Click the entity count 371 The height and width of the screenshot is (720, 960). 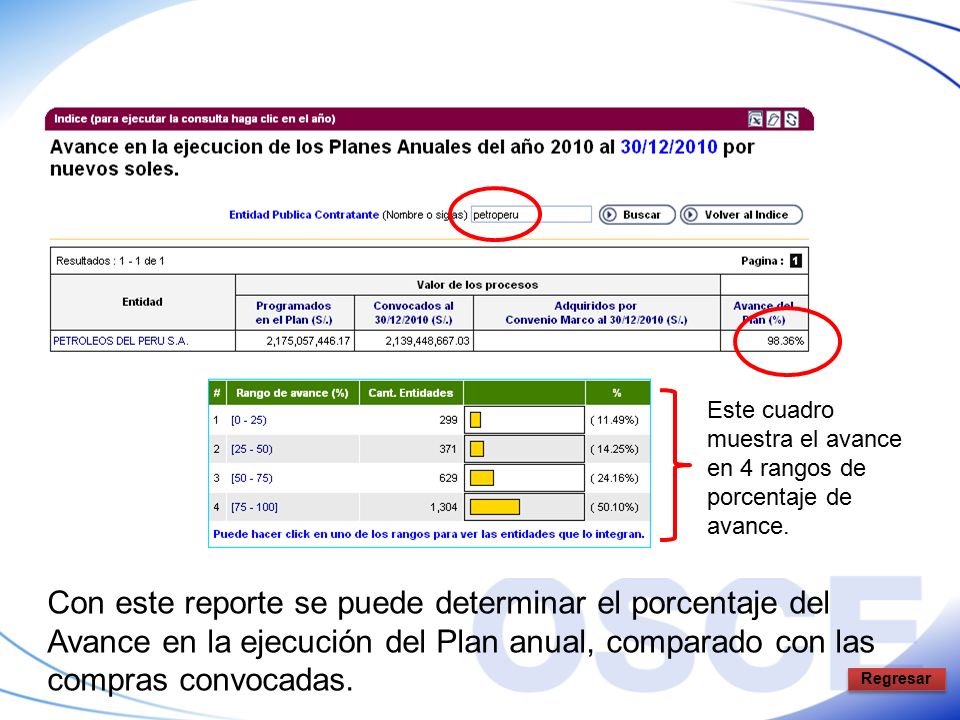click(x=448, y=449)
